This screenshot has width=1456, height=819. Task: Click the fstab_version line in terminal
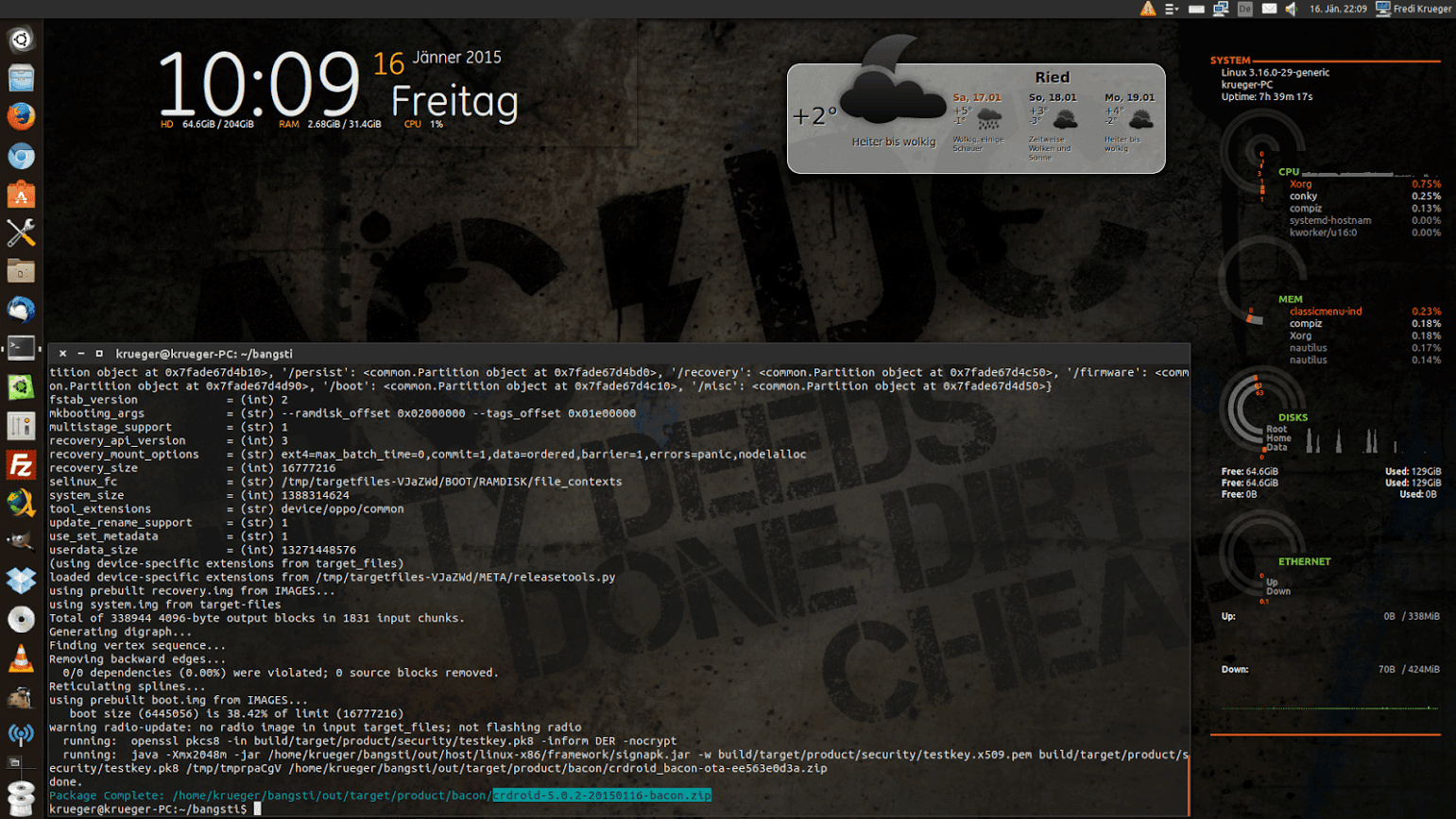tap(168, 400)
